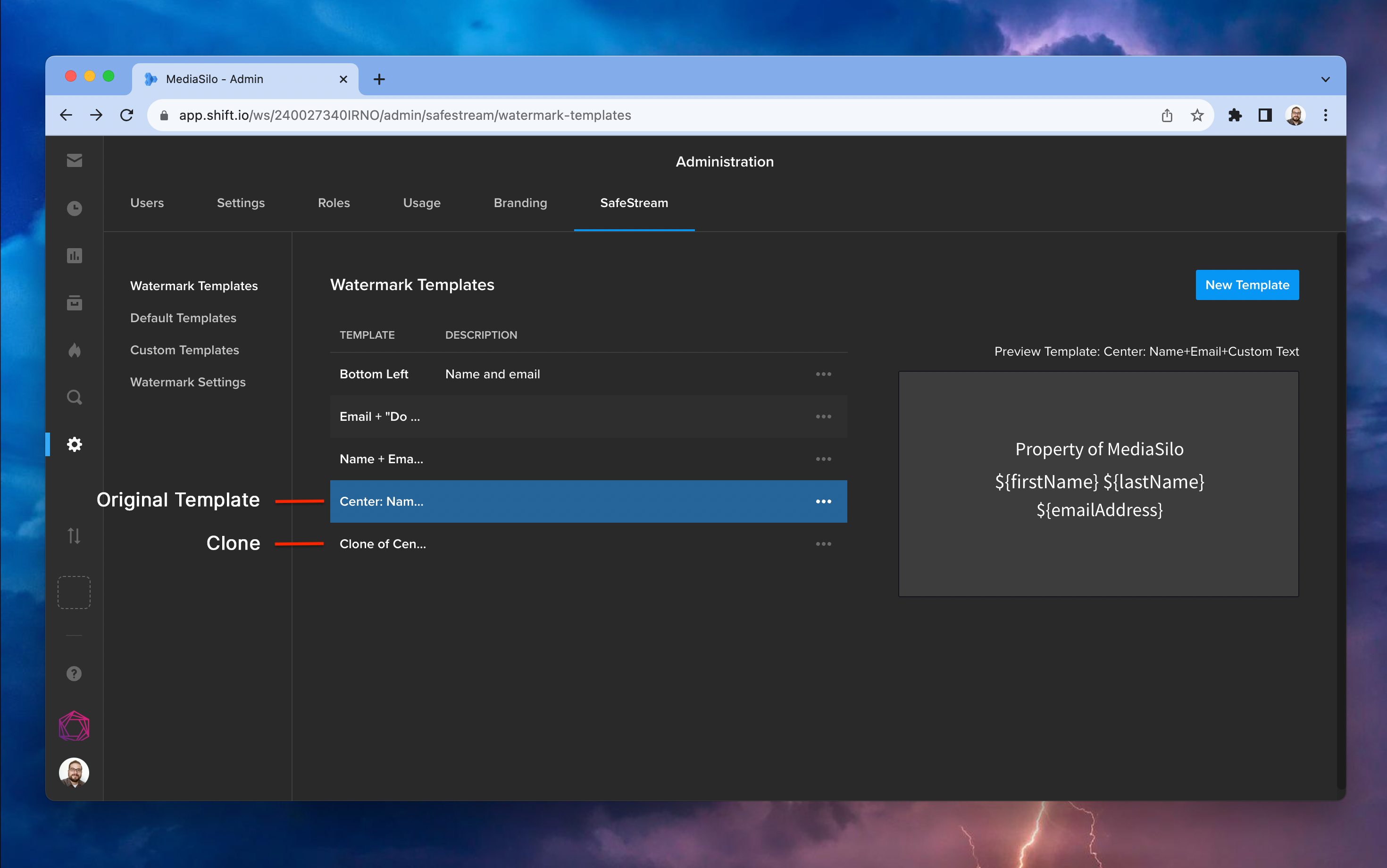Select the Clone of Cen... template row
Image resolution: width=1387 pixels, height=868 pixels.
pyautogui.click(x=588, y=544)
